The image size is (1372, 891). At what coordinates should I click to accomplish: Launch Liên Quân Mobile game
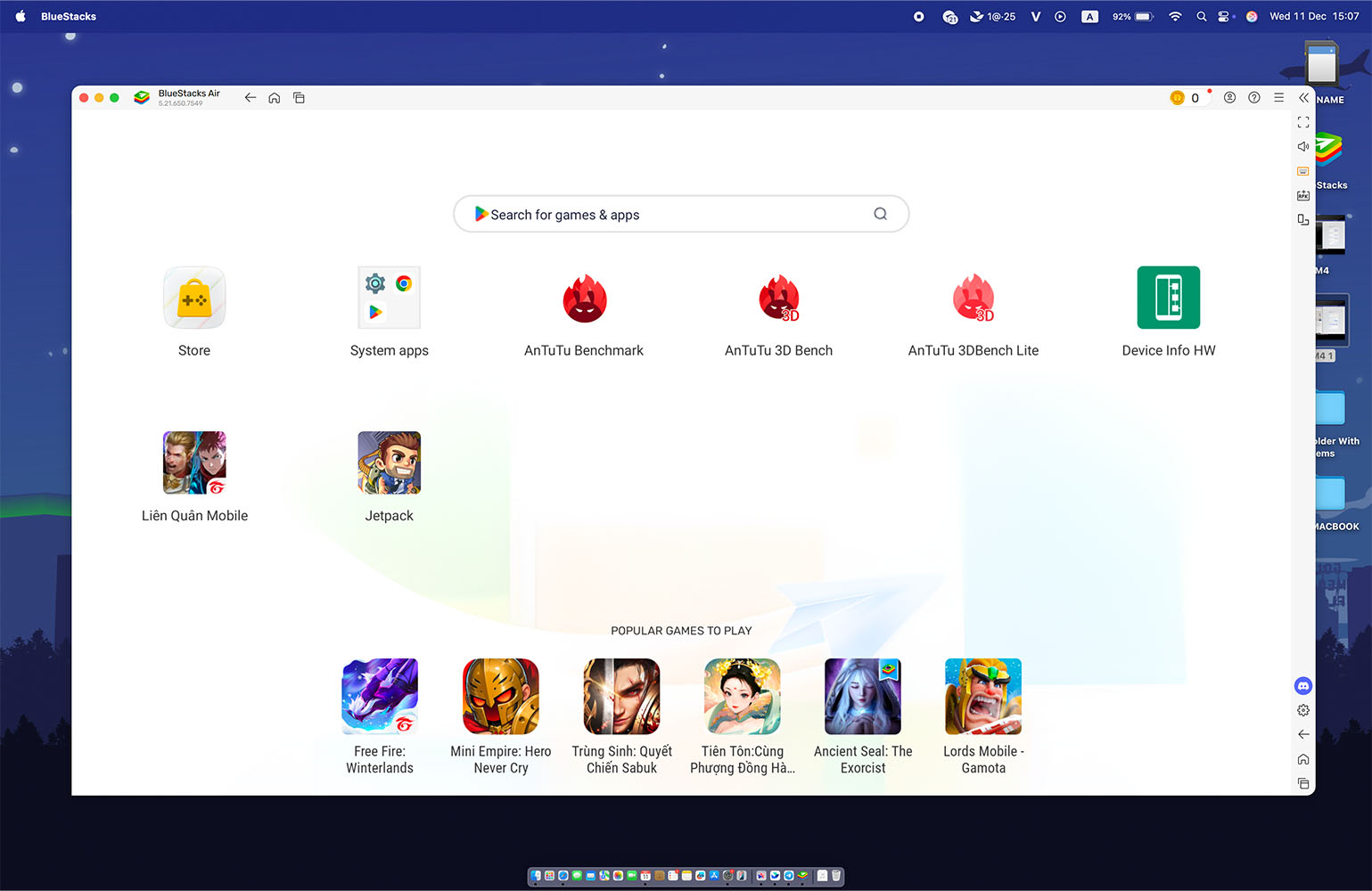click(194, 462)
